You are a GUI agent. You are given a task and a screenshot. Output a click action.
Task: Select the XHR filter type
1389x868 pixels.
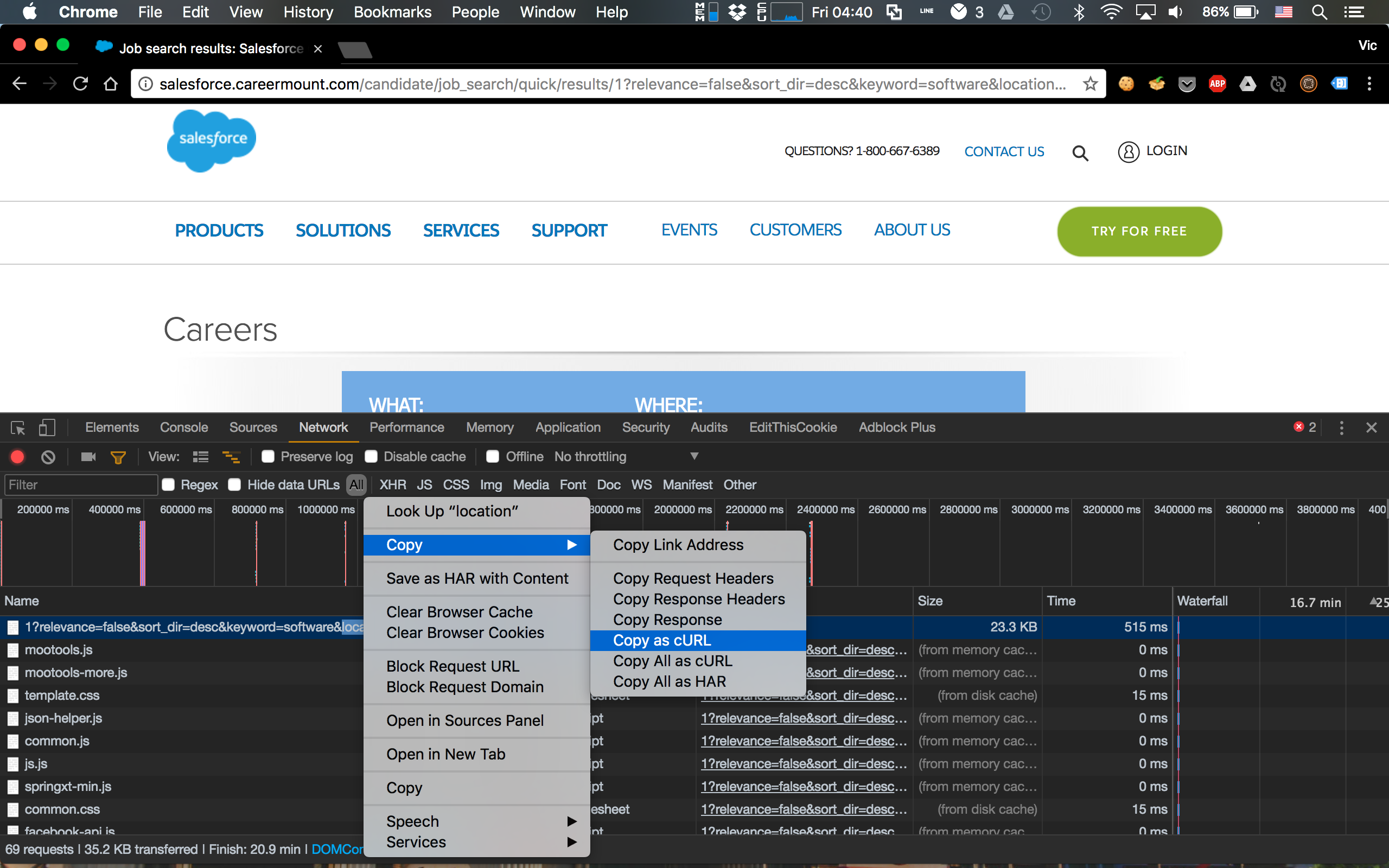(393, 485)
